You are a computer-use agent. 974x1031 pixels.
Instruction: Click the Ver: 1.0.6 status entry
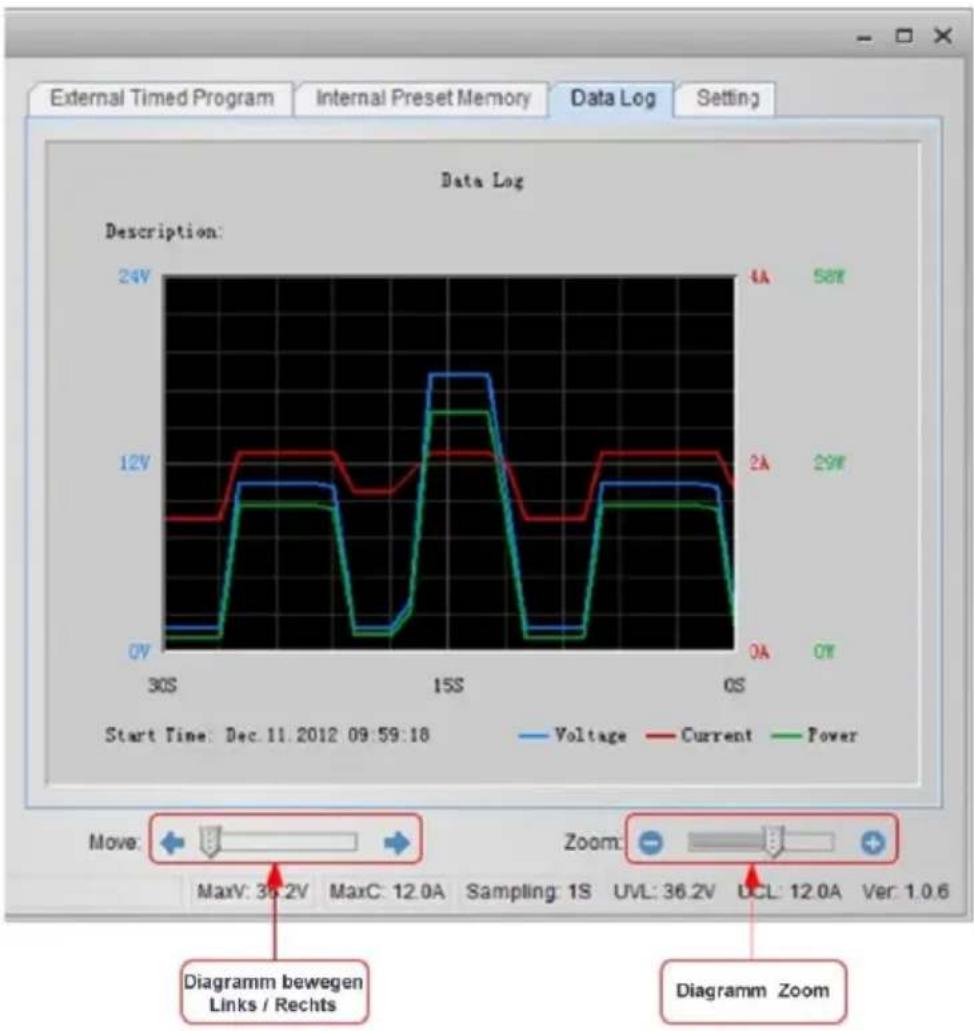point(906,892)
